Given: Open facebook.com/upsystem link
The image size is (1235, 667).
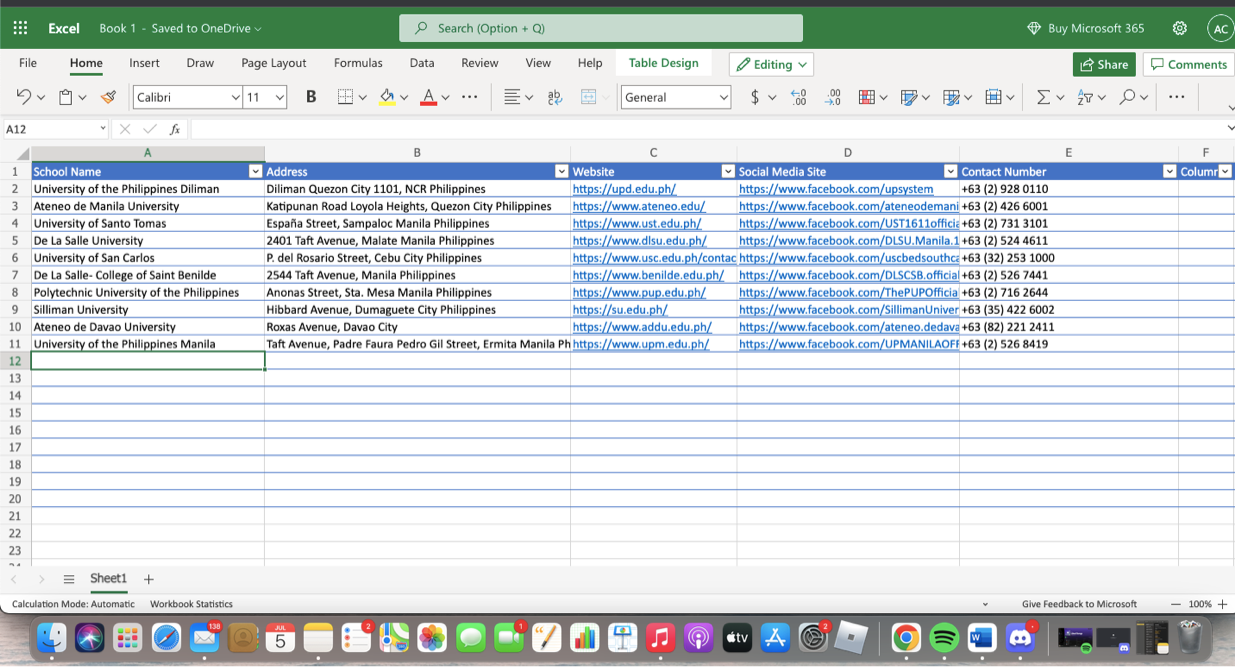Looking at the screenshot, I should (x=836, y=189).
